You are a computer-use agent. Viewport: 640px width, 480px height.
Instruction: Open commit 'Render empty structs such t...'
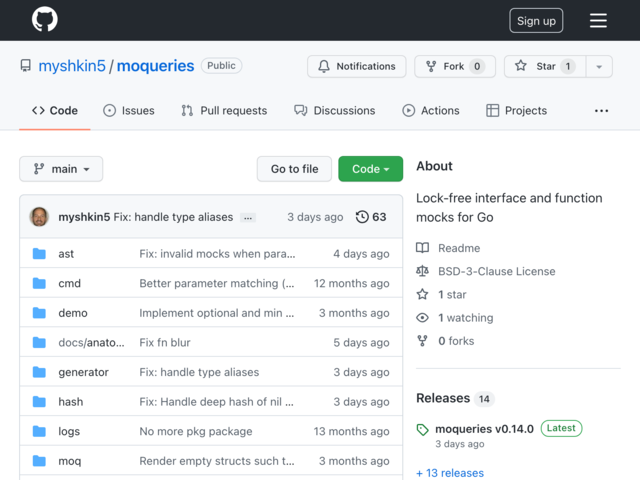click(217, 461)
